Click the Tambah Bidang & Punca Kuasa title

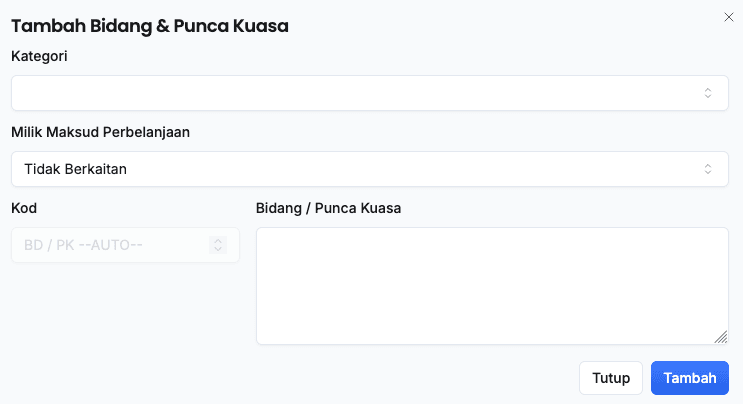150,26
